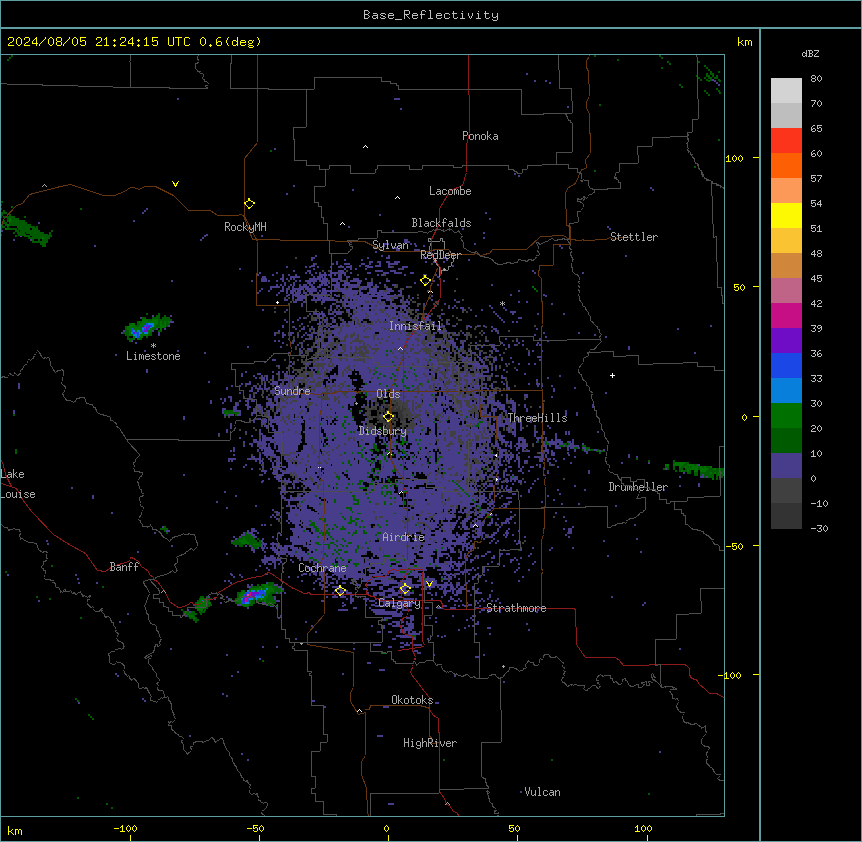Click the Lacombe city label
The image size is (862, 842).
pos(450,191)
